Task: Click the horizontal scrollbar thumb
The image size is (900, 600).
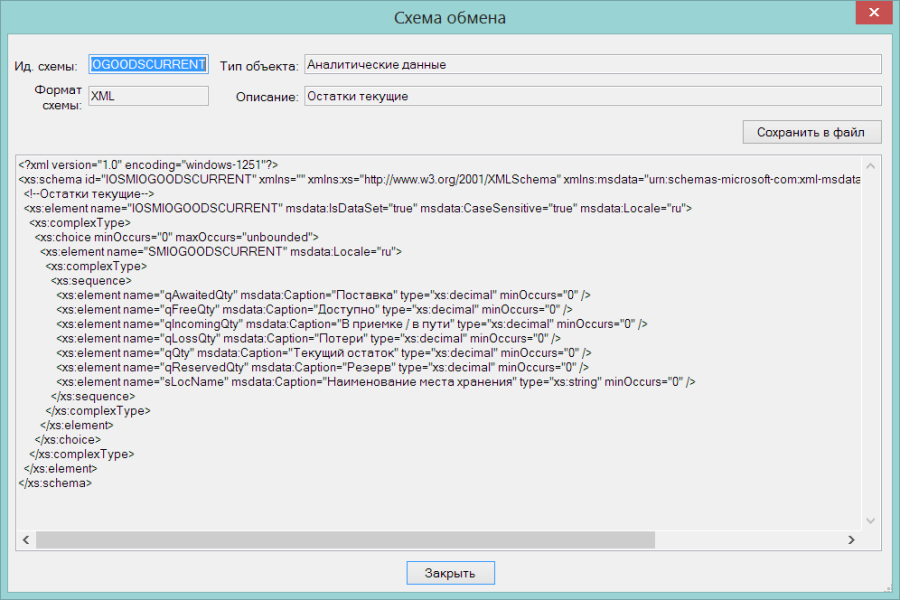Action: tap(345, 540)
